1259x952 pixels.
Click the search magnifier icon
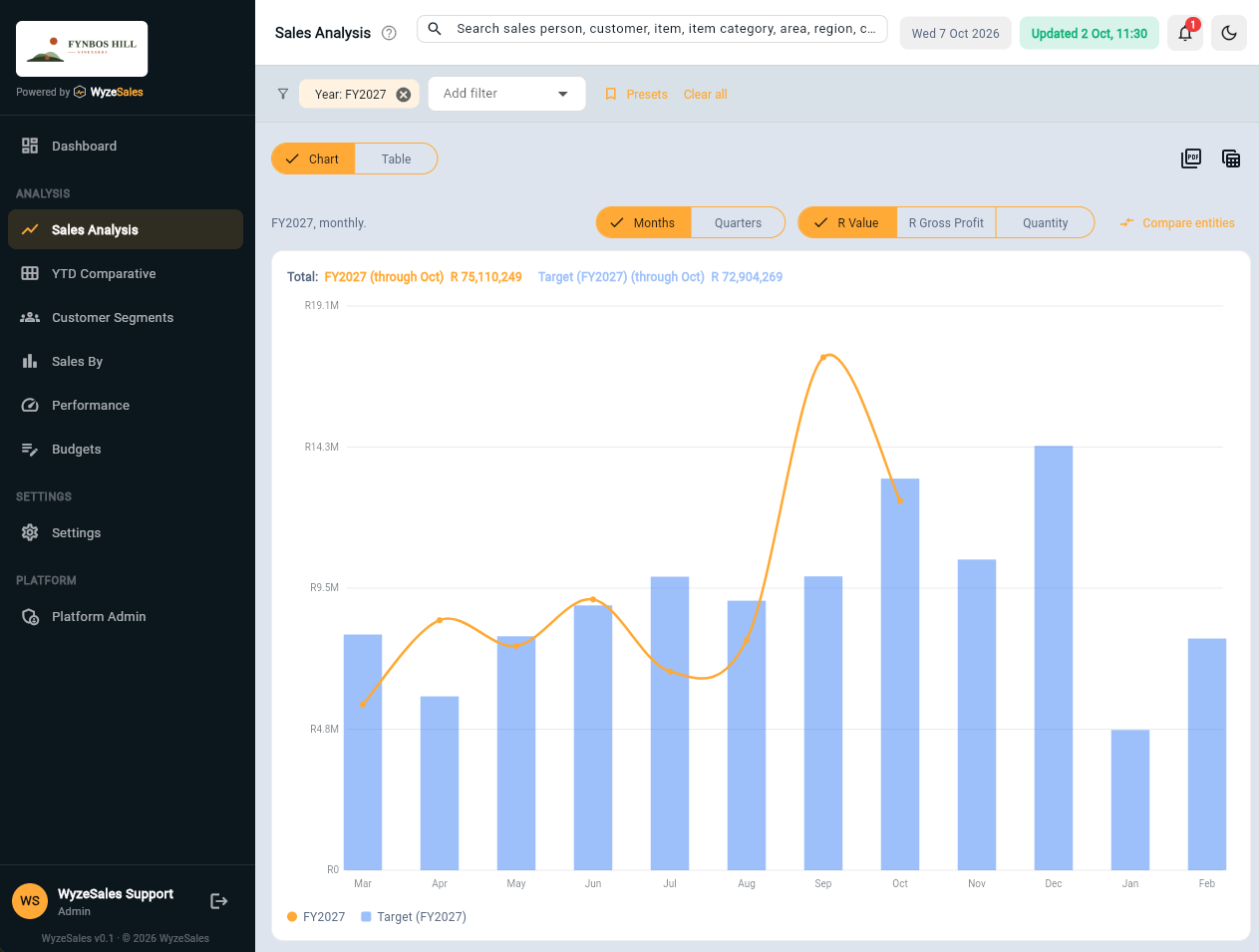click(435, 29)
